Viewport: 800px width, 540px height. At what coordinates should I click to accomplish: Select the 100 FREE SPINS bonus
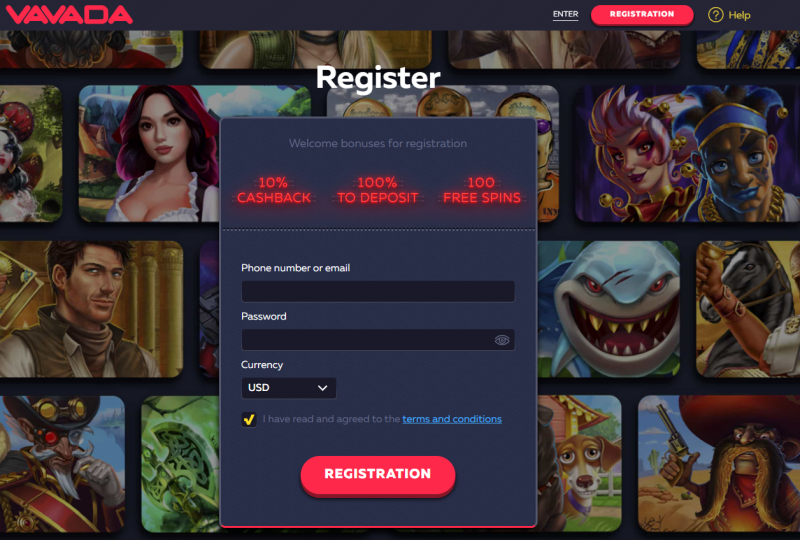click(x=481, y=190)
